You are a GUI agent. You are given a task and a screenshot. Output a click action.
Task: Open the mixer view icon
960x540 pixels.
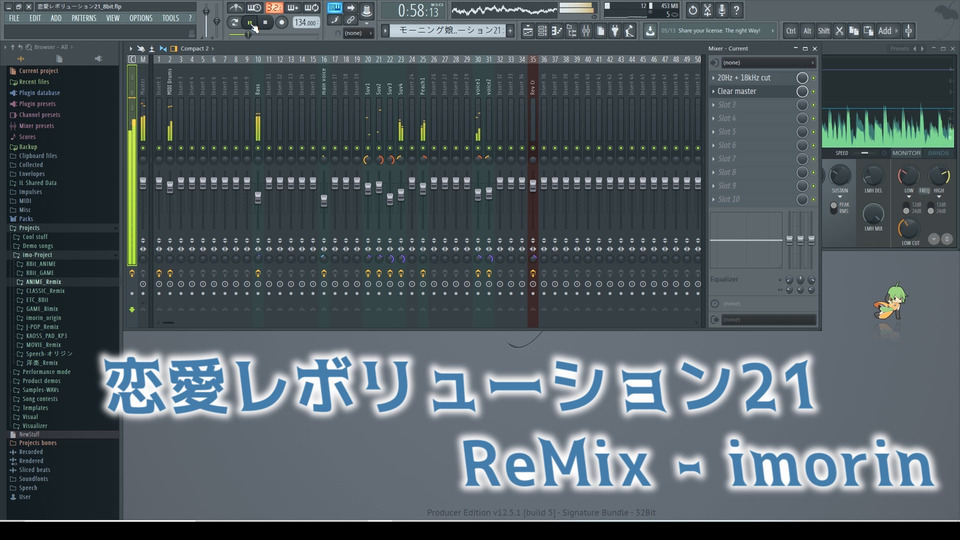point(586,31)
